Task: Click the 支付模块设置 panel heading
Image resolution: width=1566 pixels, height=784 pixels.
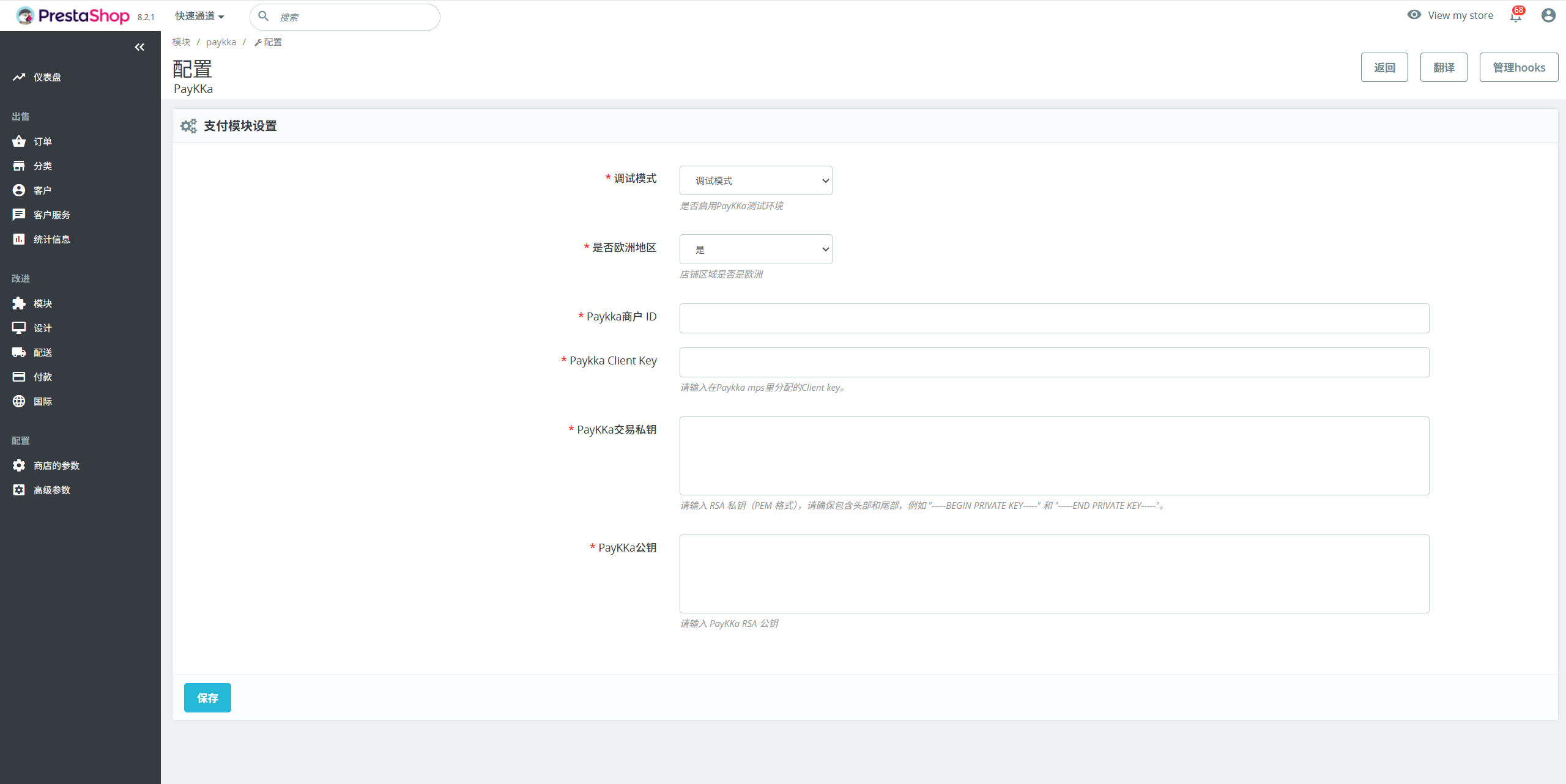Action: click(240, 126)
